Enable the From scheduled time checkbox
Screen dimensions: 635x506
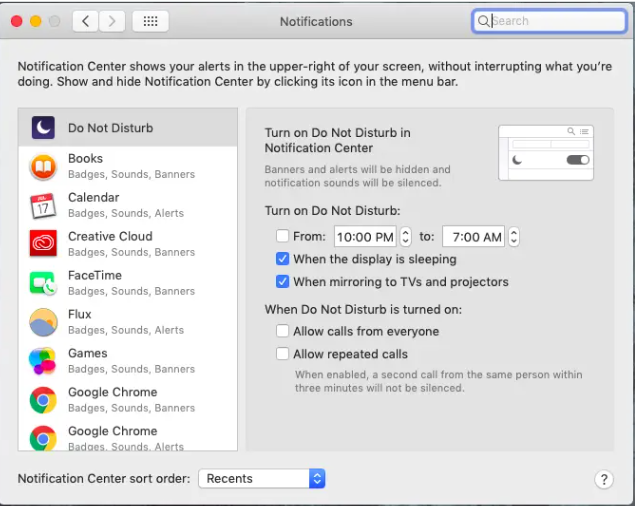[x=282, y=236]
